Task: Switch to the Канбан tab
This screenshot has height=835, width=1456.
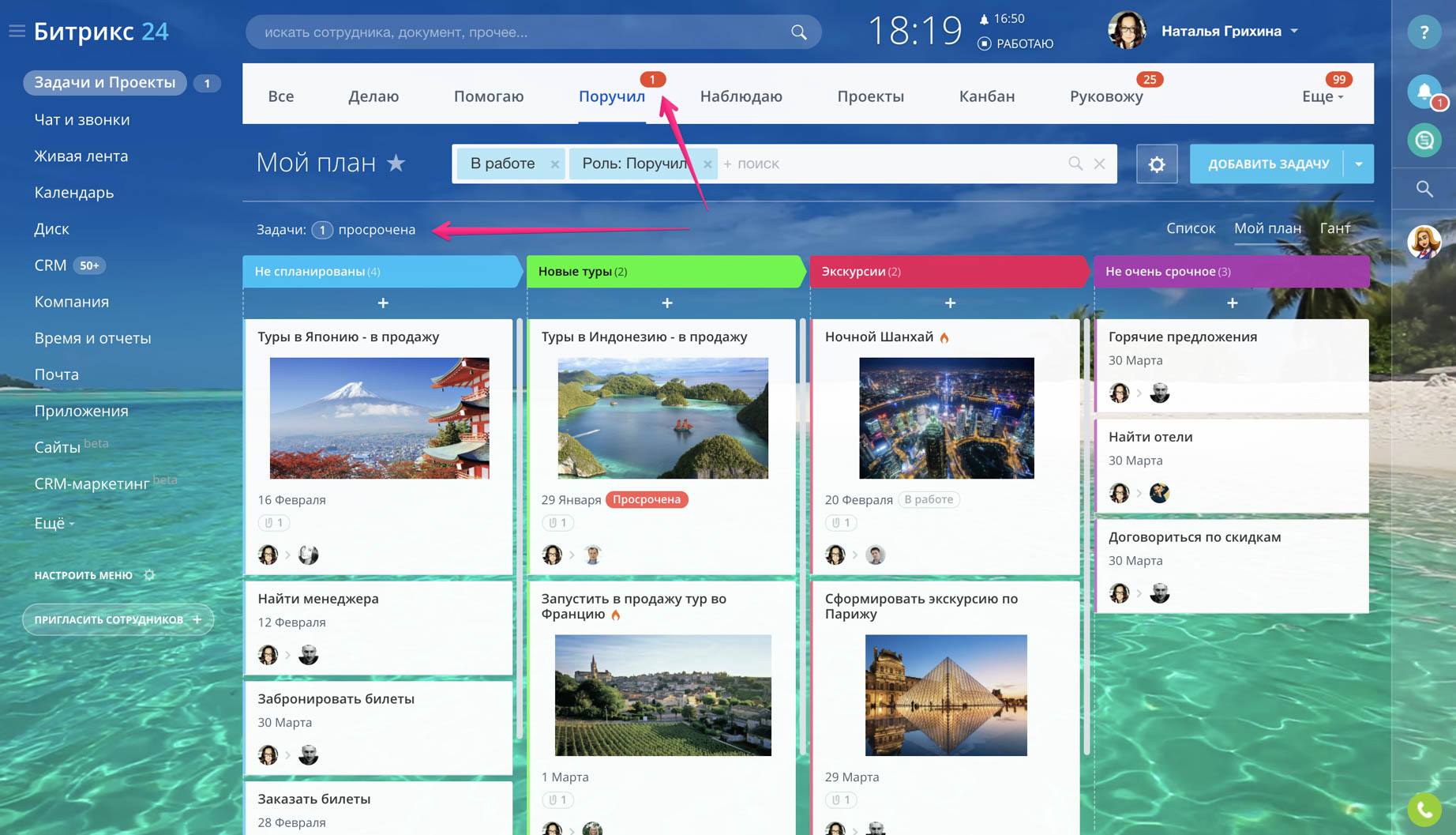Action: [986, 96]
